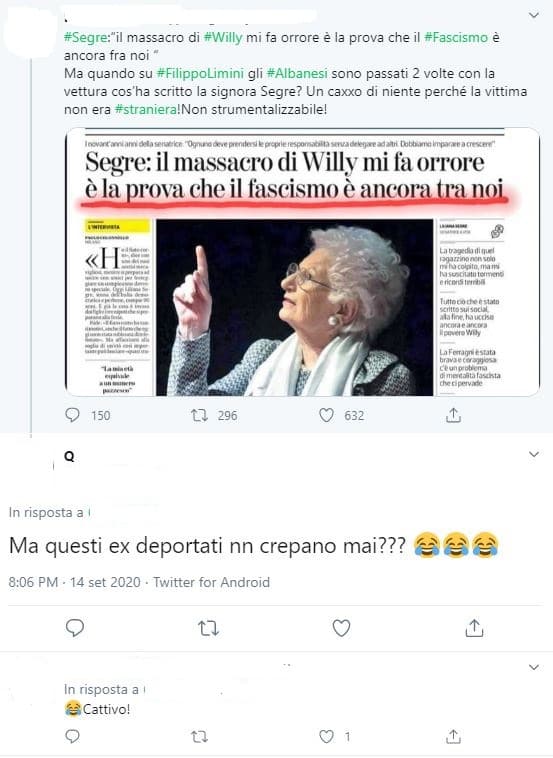Open the chevron menu on the 'Cattivo!' reply
The width and height of the screenshot is (553, 758).
[534, 667]
